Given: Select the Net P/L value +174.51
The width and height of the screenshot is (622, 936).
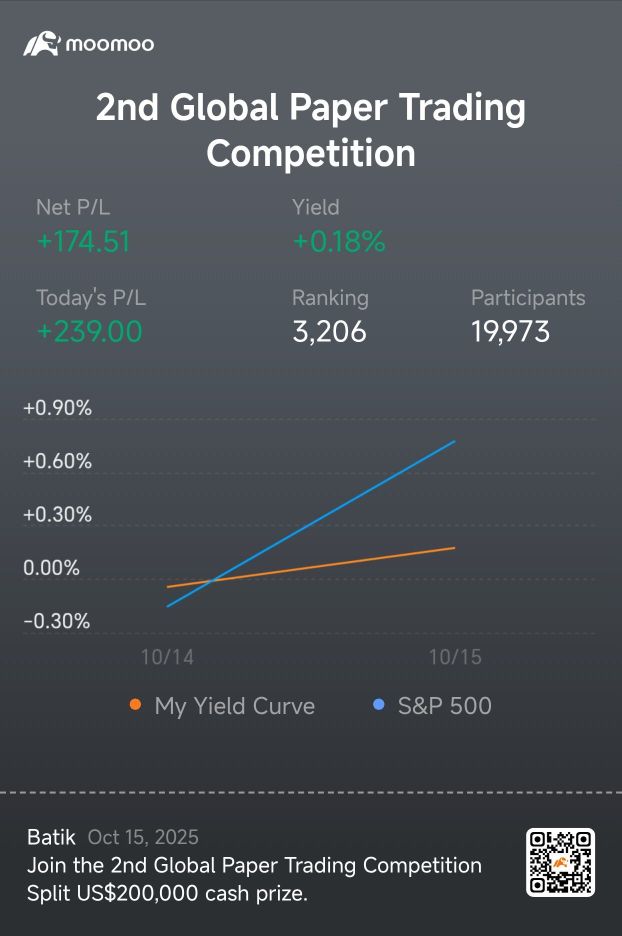Looking at the screenshot, I should click(x=84, y=242).
